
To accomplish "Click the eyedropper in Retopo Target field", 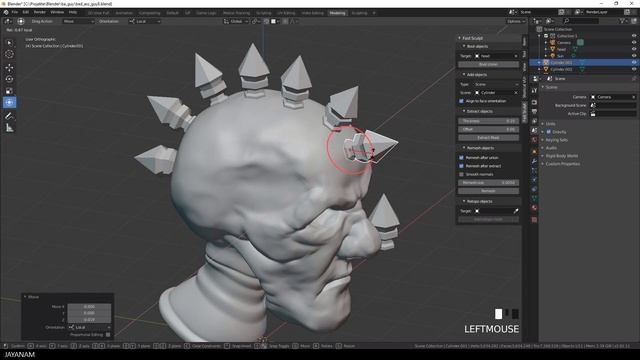I will pos(516,211).
